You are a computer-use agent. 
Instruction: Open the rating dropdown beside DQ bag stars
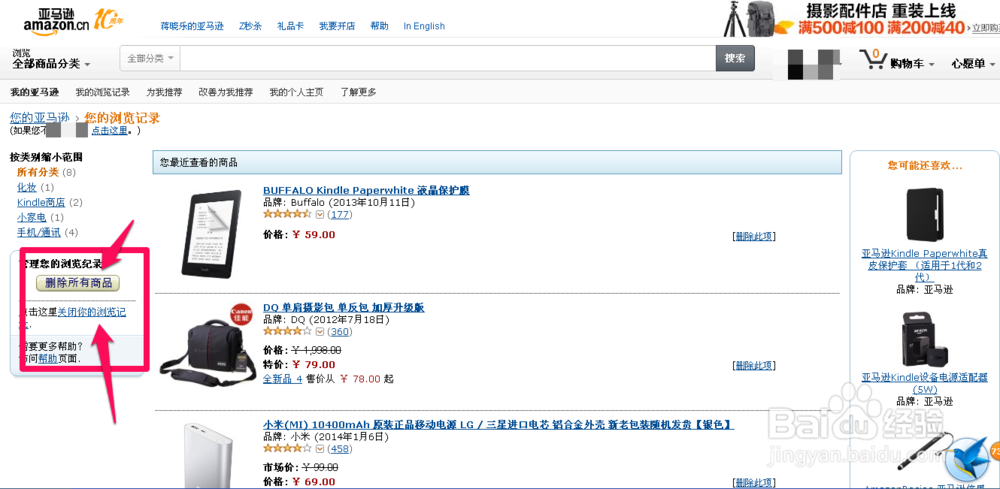pyautogui.click(x=320, y=332)
